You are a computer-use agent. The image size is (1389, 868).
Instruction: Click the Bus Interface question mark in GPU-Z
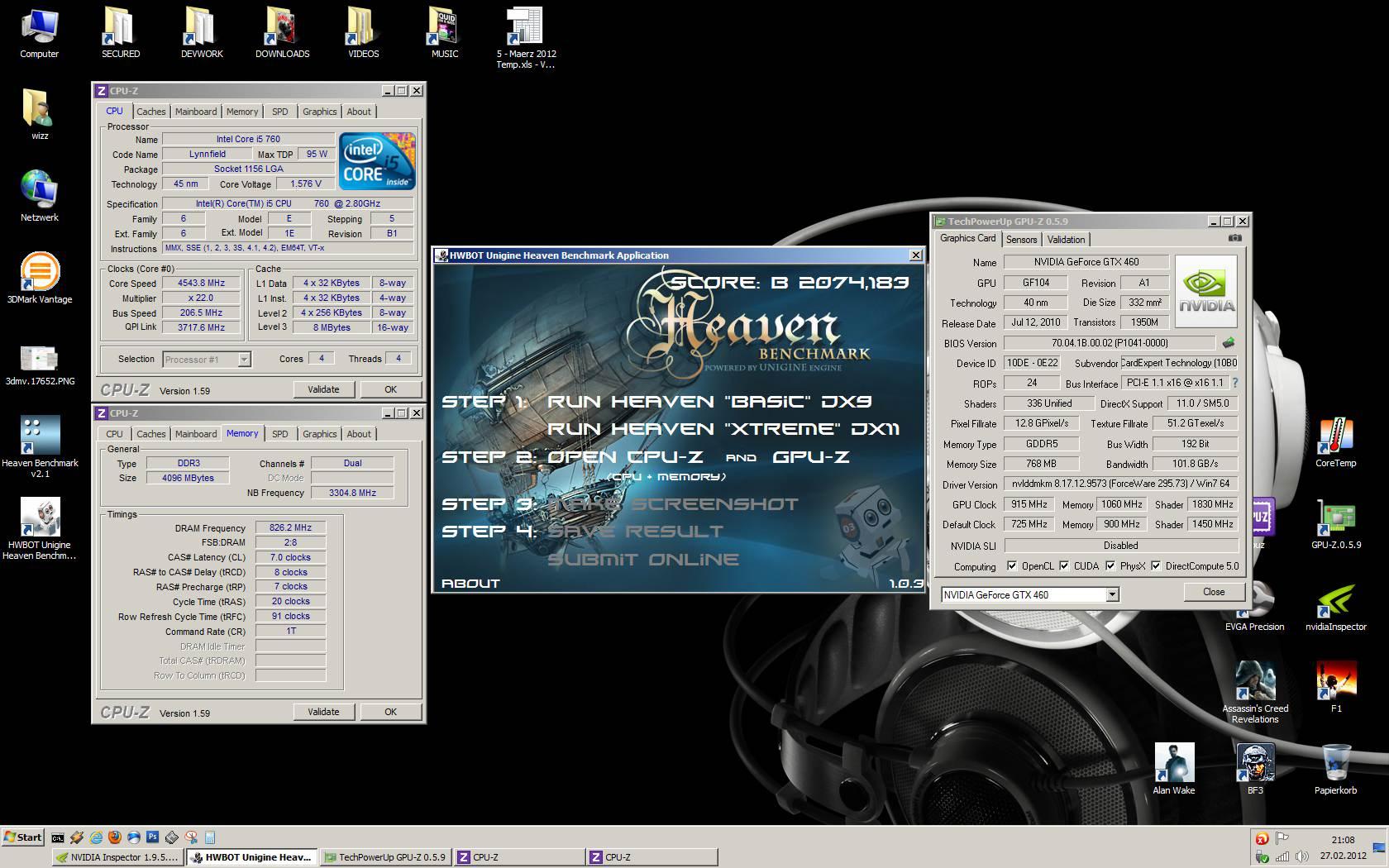[1235, 383]
